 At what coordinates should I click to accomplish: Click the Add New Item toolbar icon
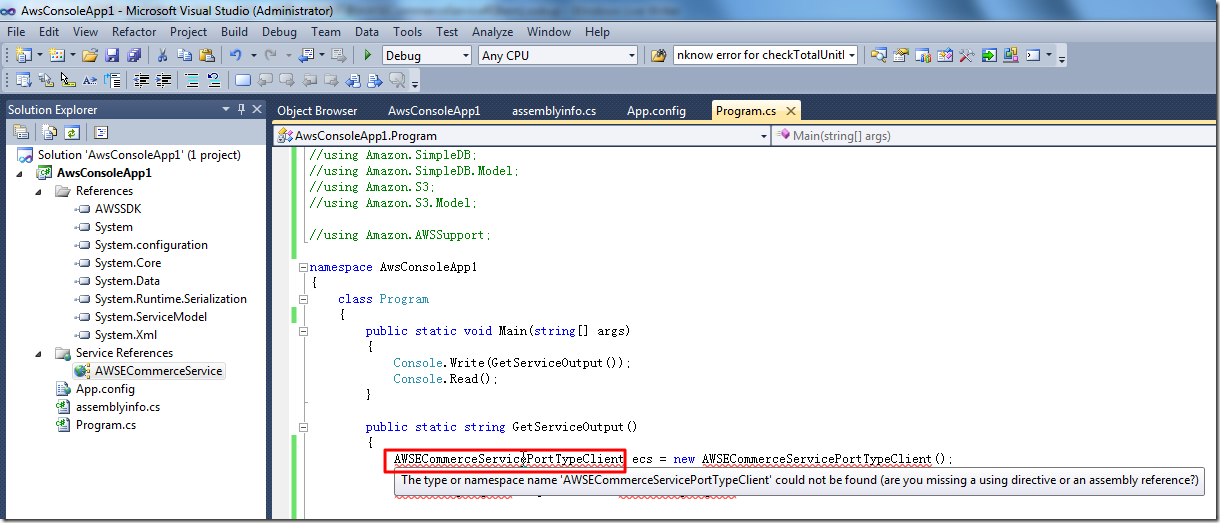(x=56, y=55)
